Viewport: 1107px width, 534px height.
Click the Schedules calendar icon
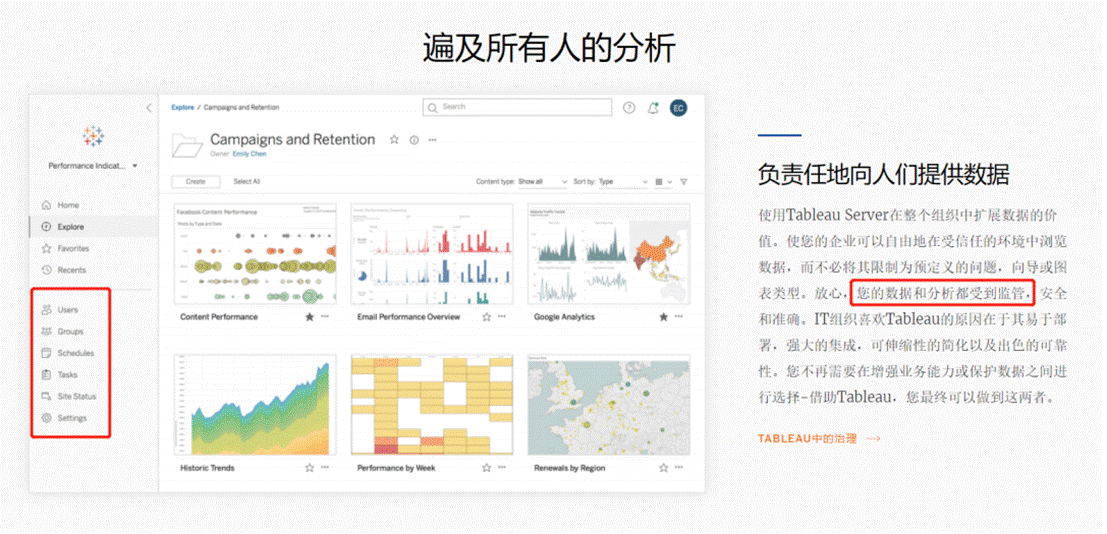tap(47, 353)
